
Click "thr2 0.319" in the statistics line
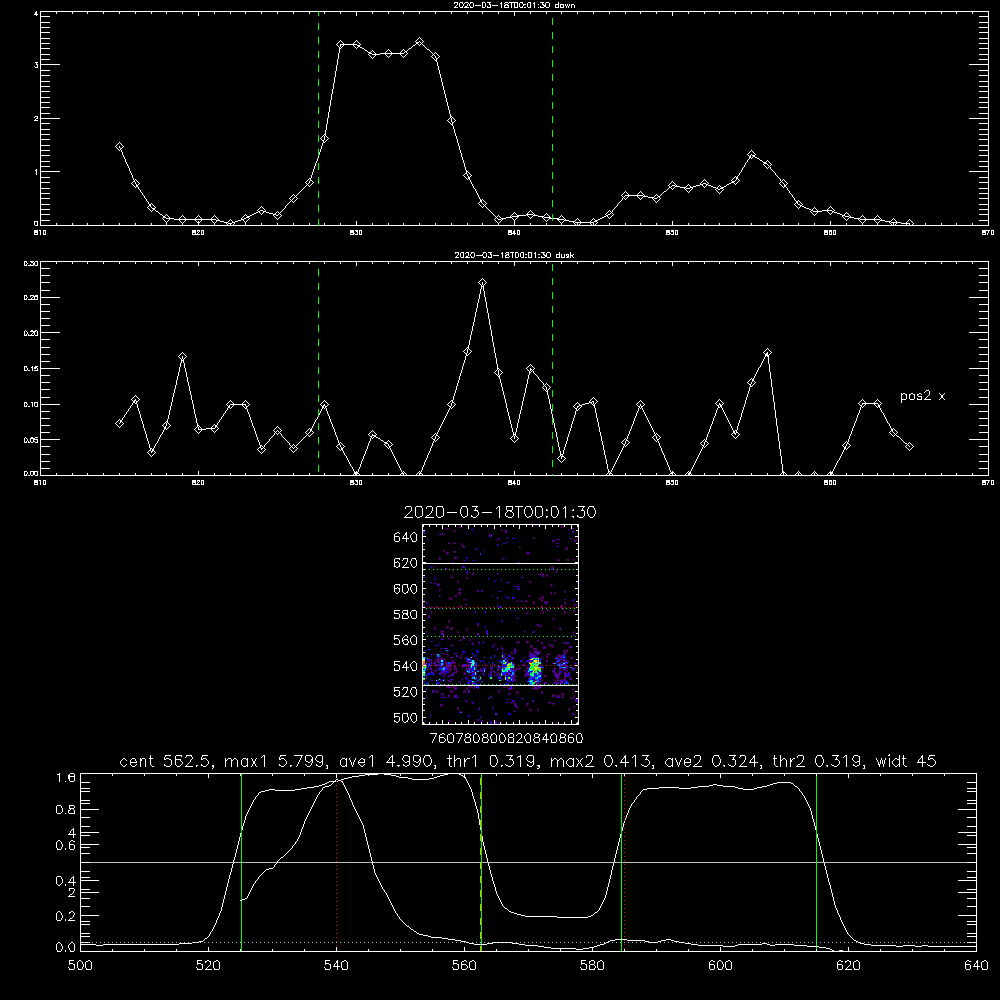819,761
